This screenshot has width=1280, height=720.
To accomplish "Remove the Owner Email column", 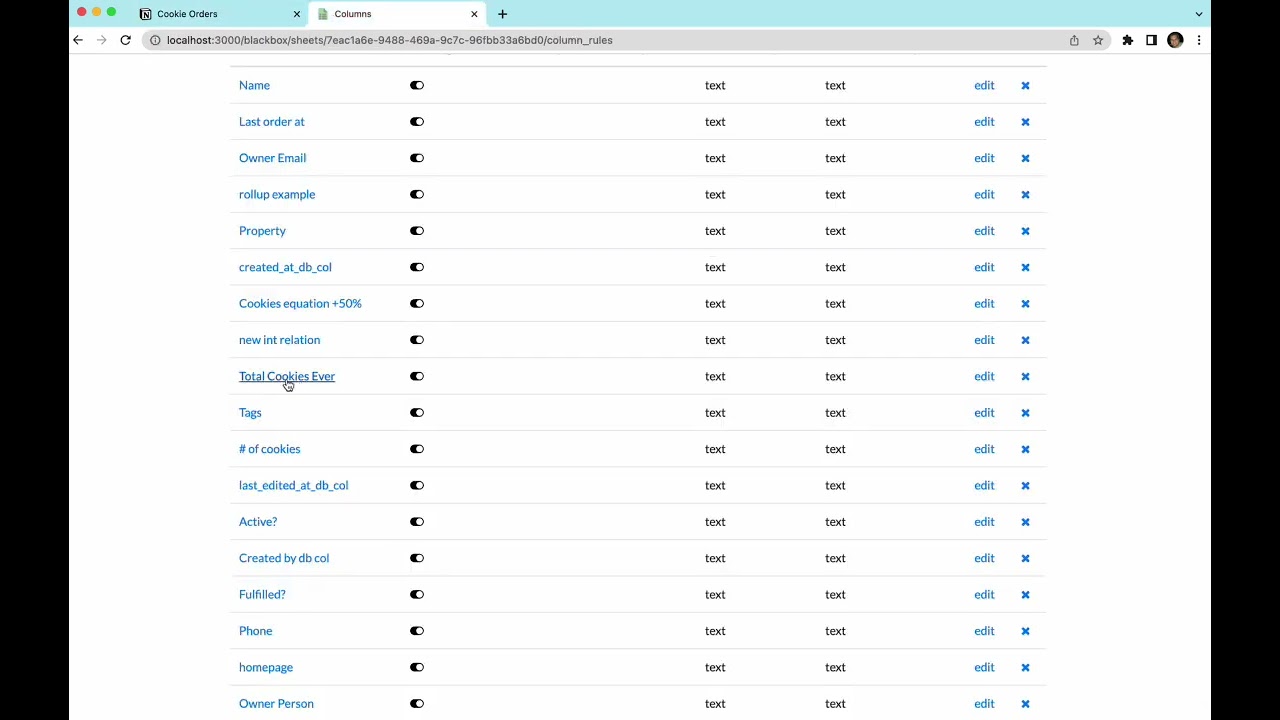I will point(1025,158).
